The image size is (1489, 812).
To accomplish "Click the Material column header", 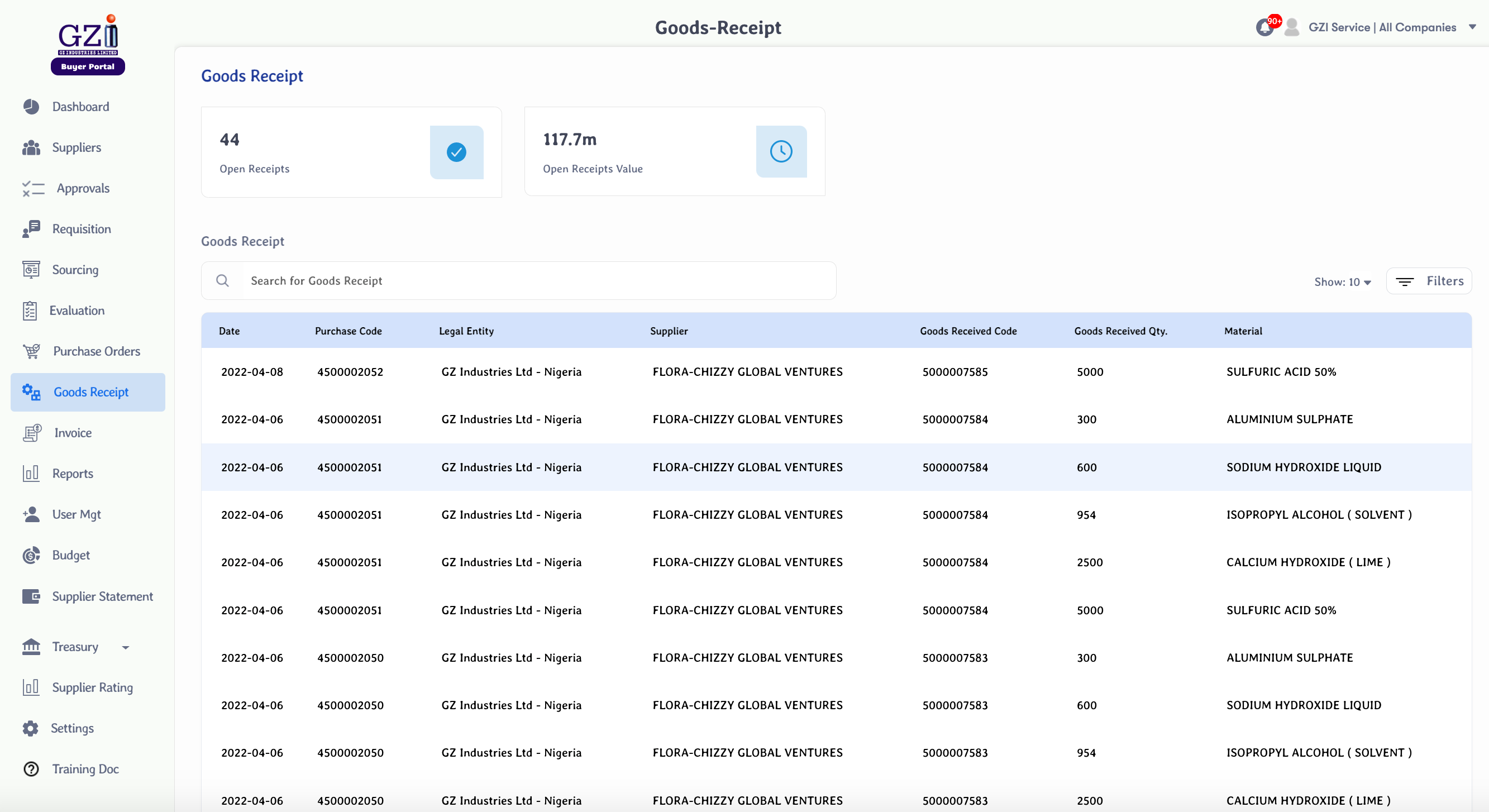I will pos(1243,331).
